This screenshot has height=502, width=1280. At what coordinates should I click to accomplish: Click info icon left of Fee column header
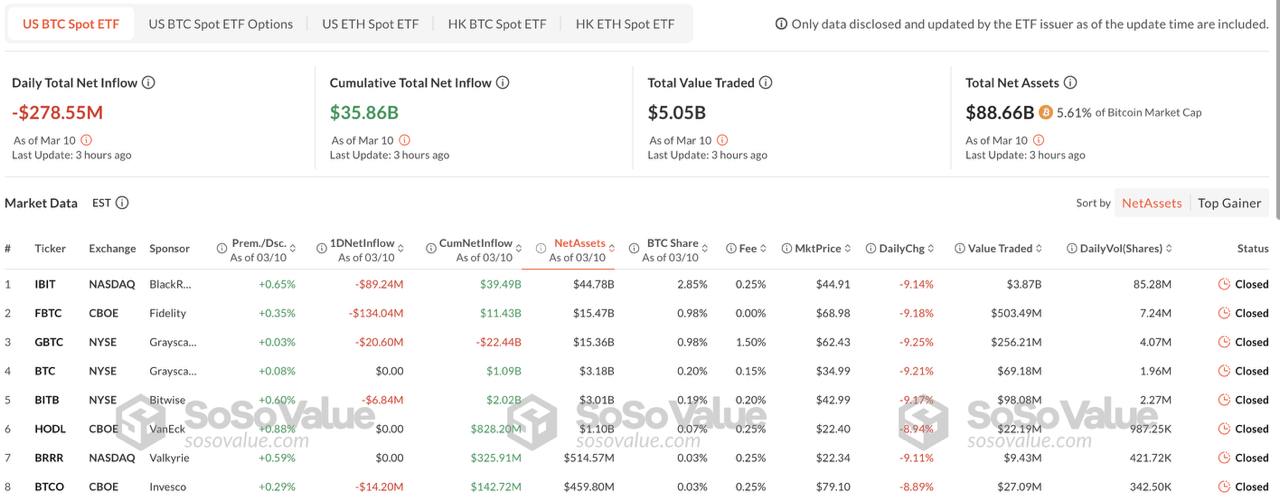731,248
